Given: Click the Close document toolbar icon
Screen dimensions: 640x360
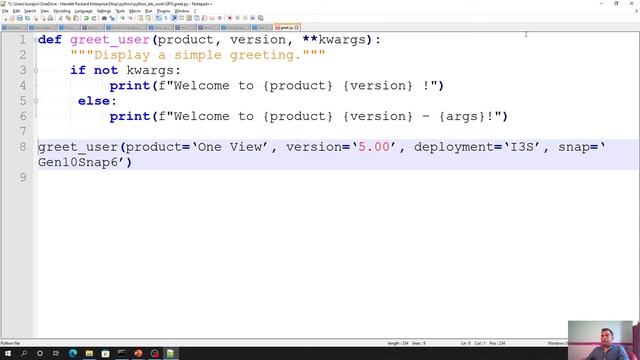Looking at the screenshot, I should pyautogui.click(x=36, y=18).
